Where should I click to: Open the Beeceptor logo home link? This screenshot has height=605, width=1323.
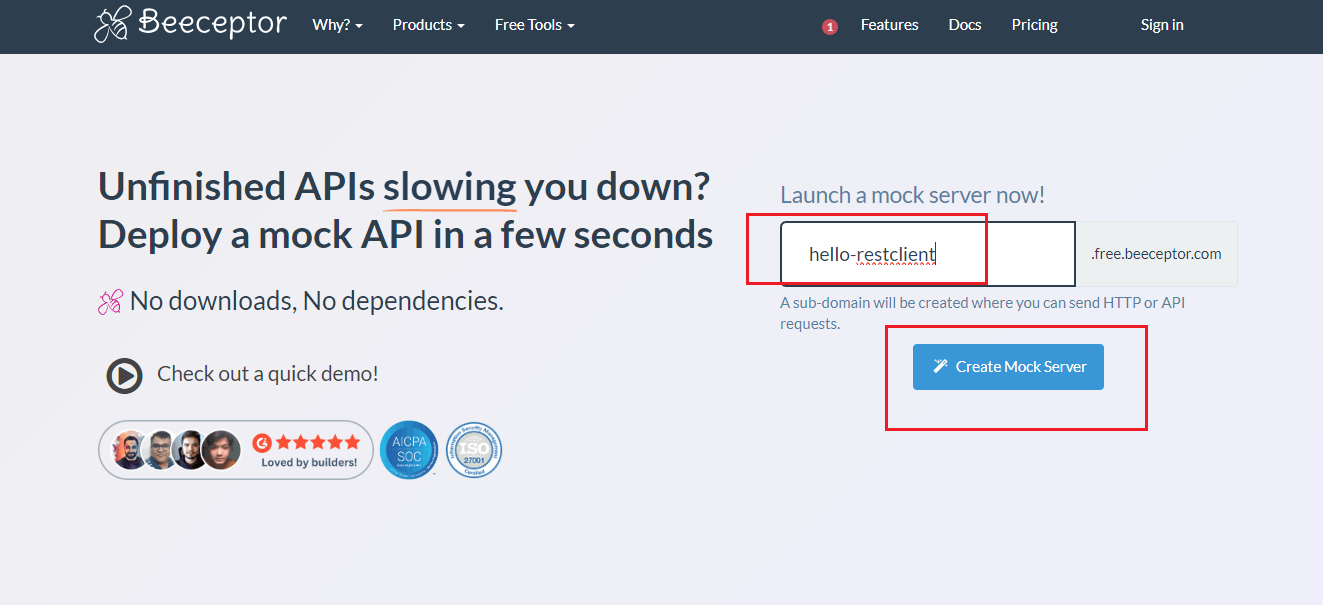click(190, 25)
